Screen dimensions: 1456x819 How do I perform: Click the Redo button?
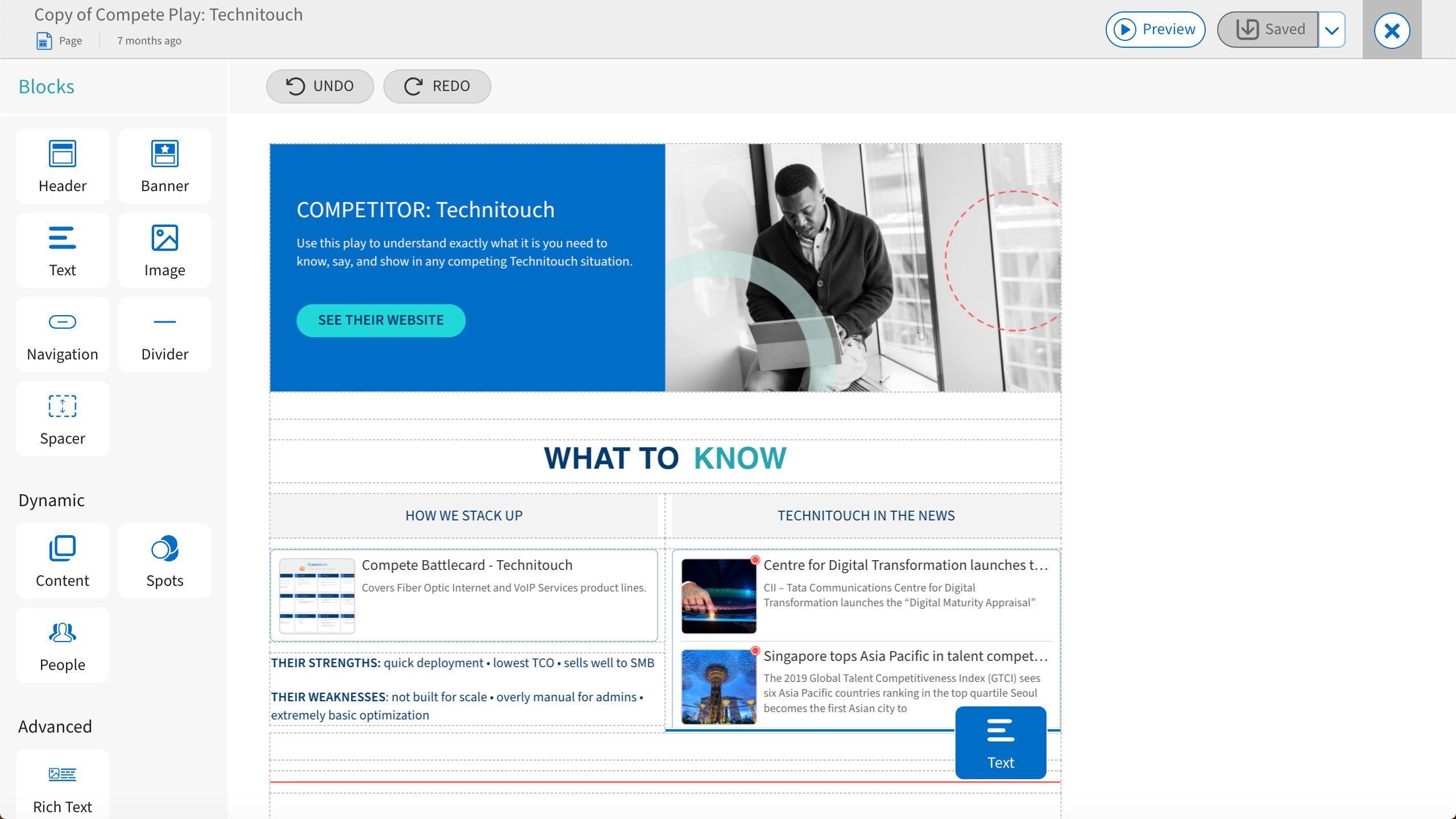coord(437,86)
